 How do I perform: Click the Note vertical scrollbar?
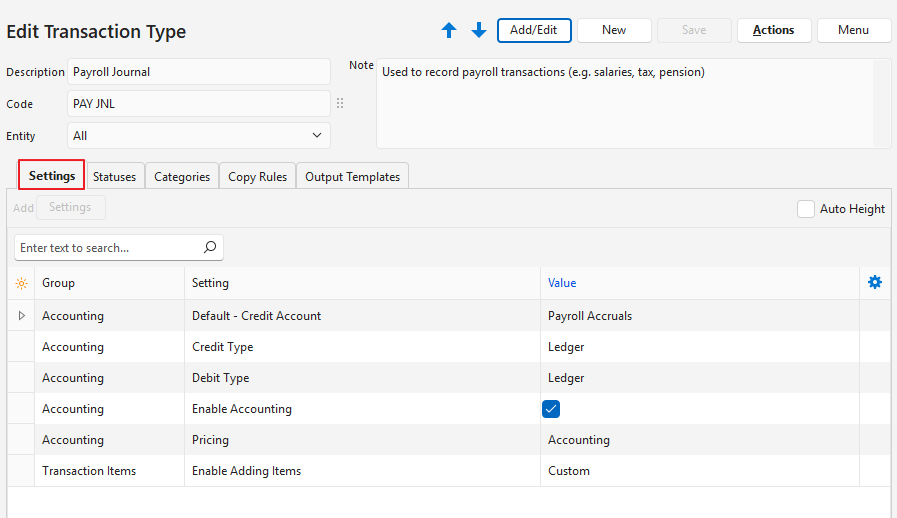(x=881, y=103)
